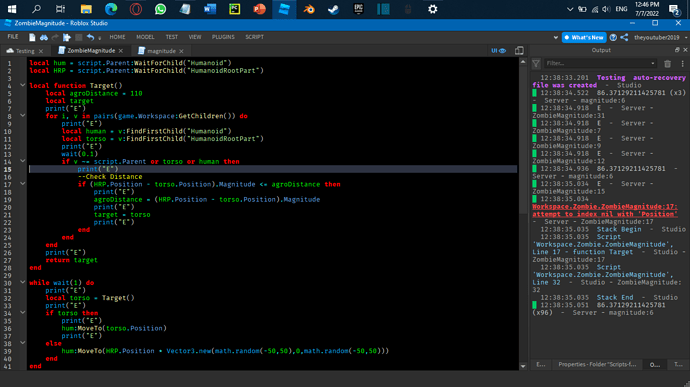Close the Testing tab

point(41,51)
